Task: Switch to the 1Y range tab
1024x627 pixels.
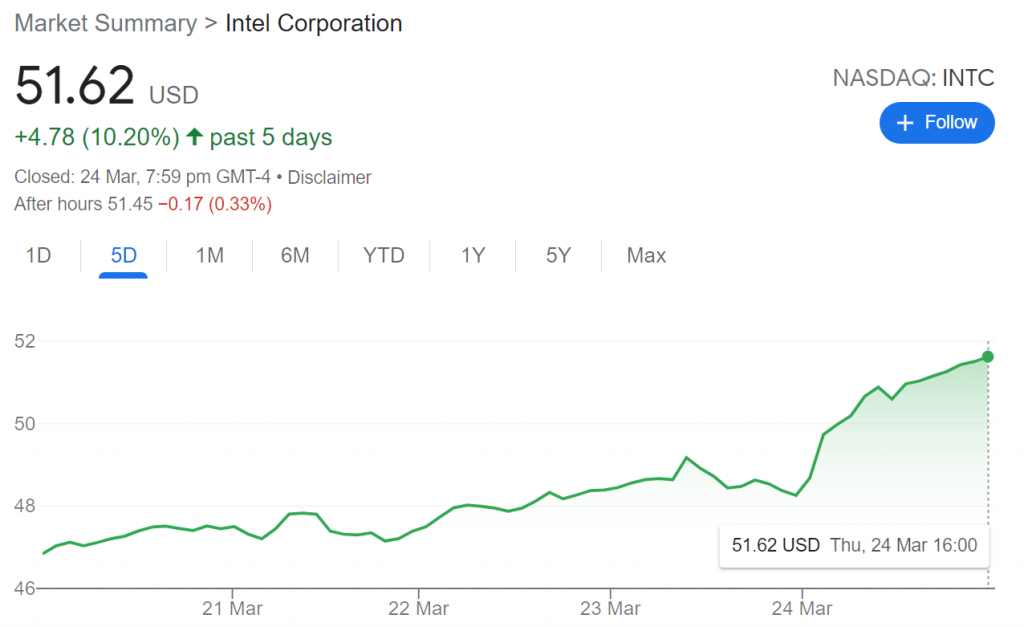Action: [x=473, y=256]
